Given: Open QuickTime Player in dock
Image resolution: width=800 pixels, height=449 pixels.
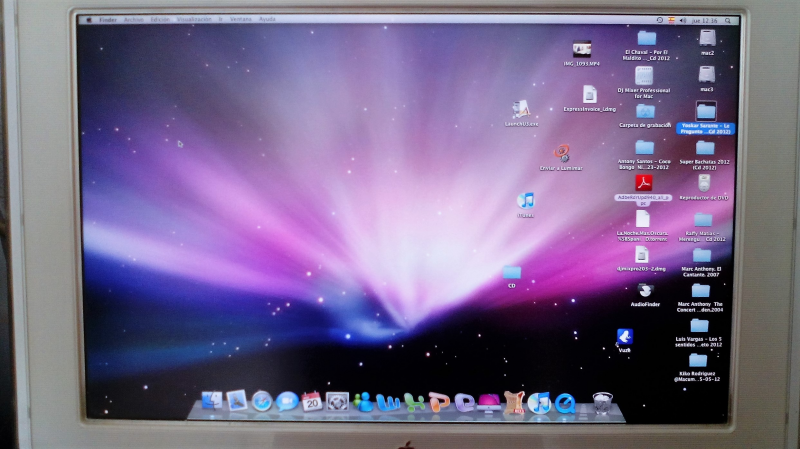Looking at the screenshot, I should tap(565, 403).
